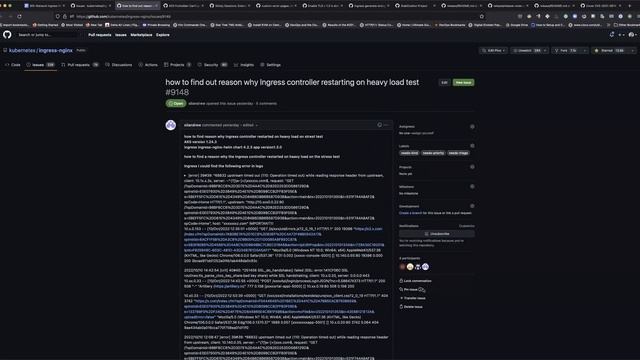Open a new browser tab with plus
This screenshot has height=360, width=640.
(629, 6)
